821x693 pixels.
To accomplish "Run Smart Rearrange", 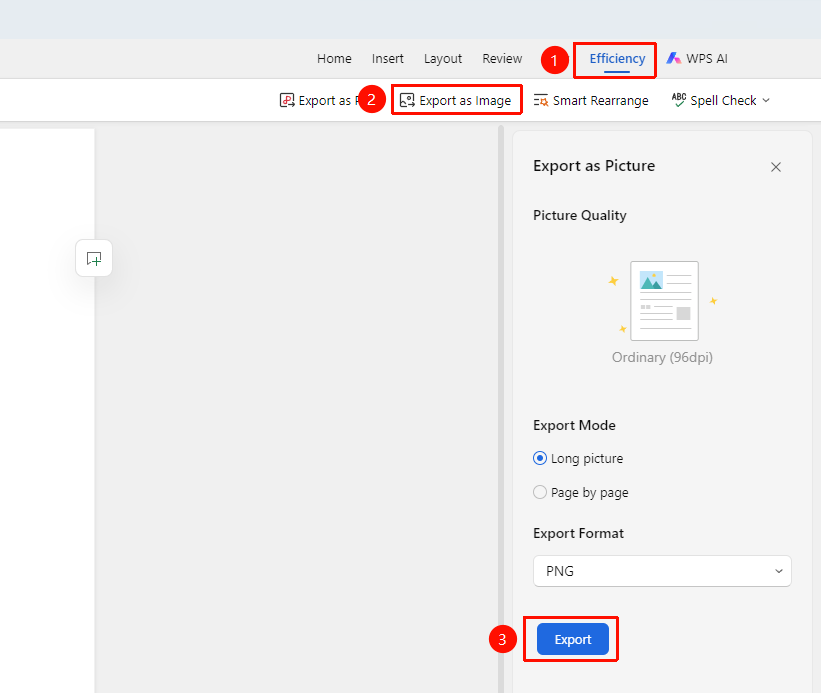I will pos(591,100).
